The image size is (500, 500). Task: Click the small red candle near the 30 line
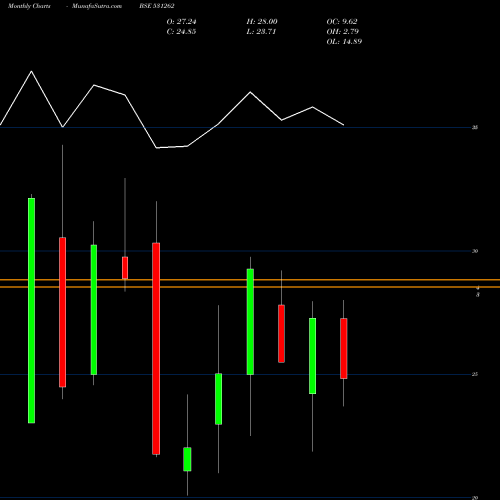(125, 268)
